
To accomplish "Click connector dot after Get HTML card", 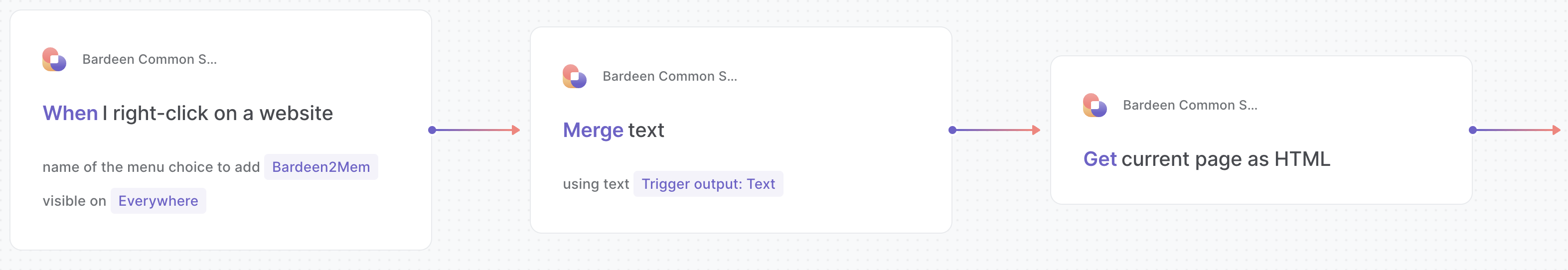I will point(1473,130).
